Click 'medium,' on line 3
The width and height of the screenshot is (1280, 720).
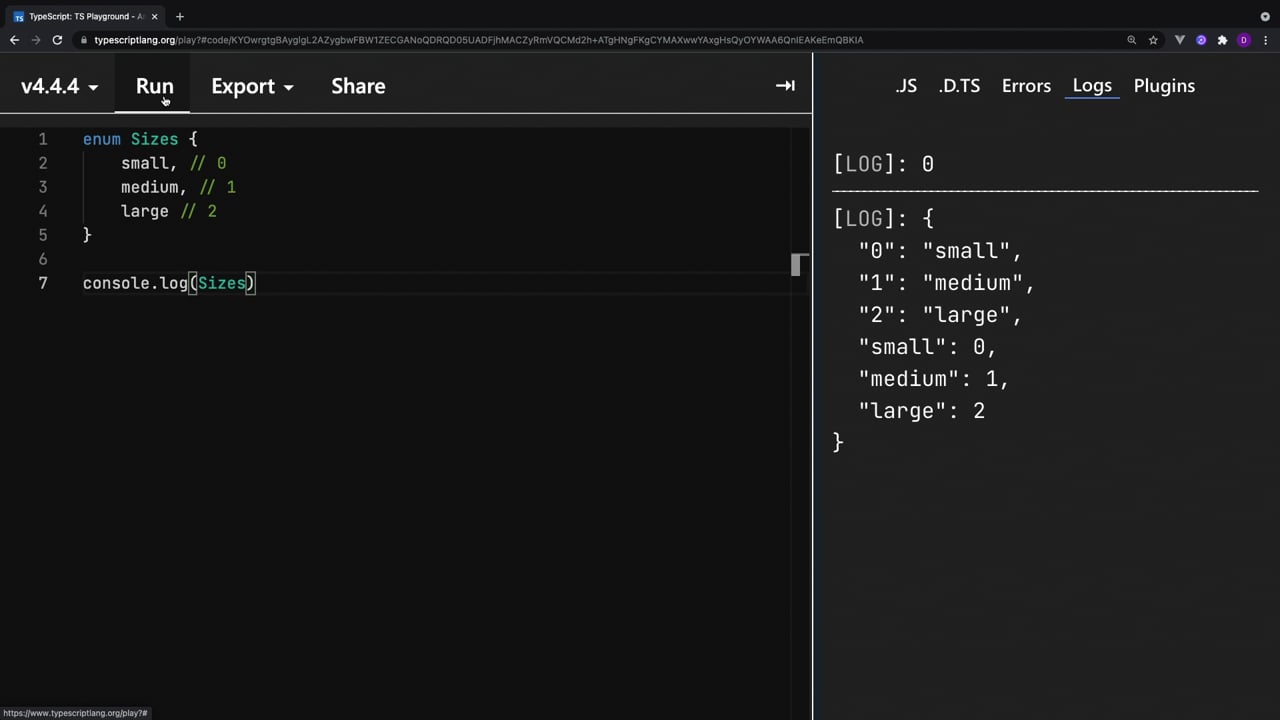(154, 187)
